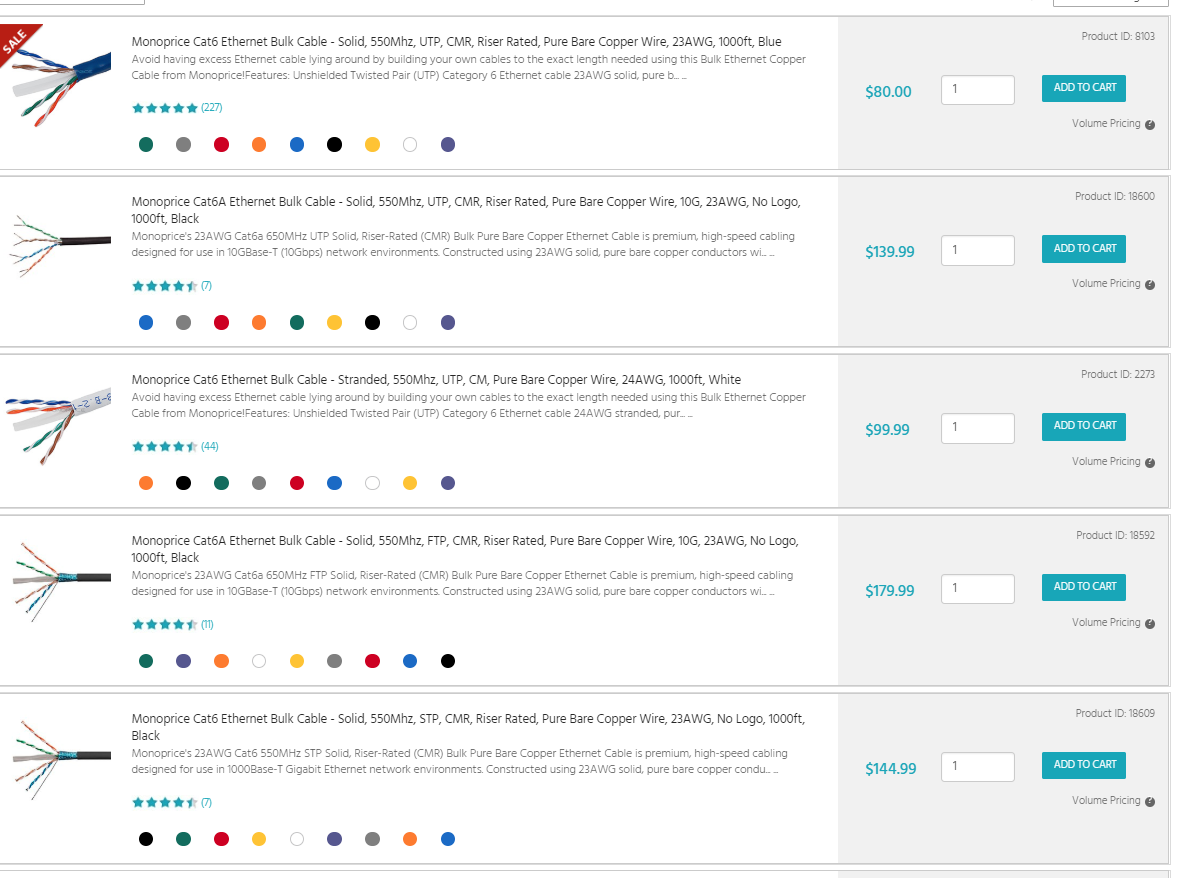This screenshot has height=878, width=1190.
Task: Select green swatch for Product 18592 cable
Action: pyautogui.click(x=146, y=662)
